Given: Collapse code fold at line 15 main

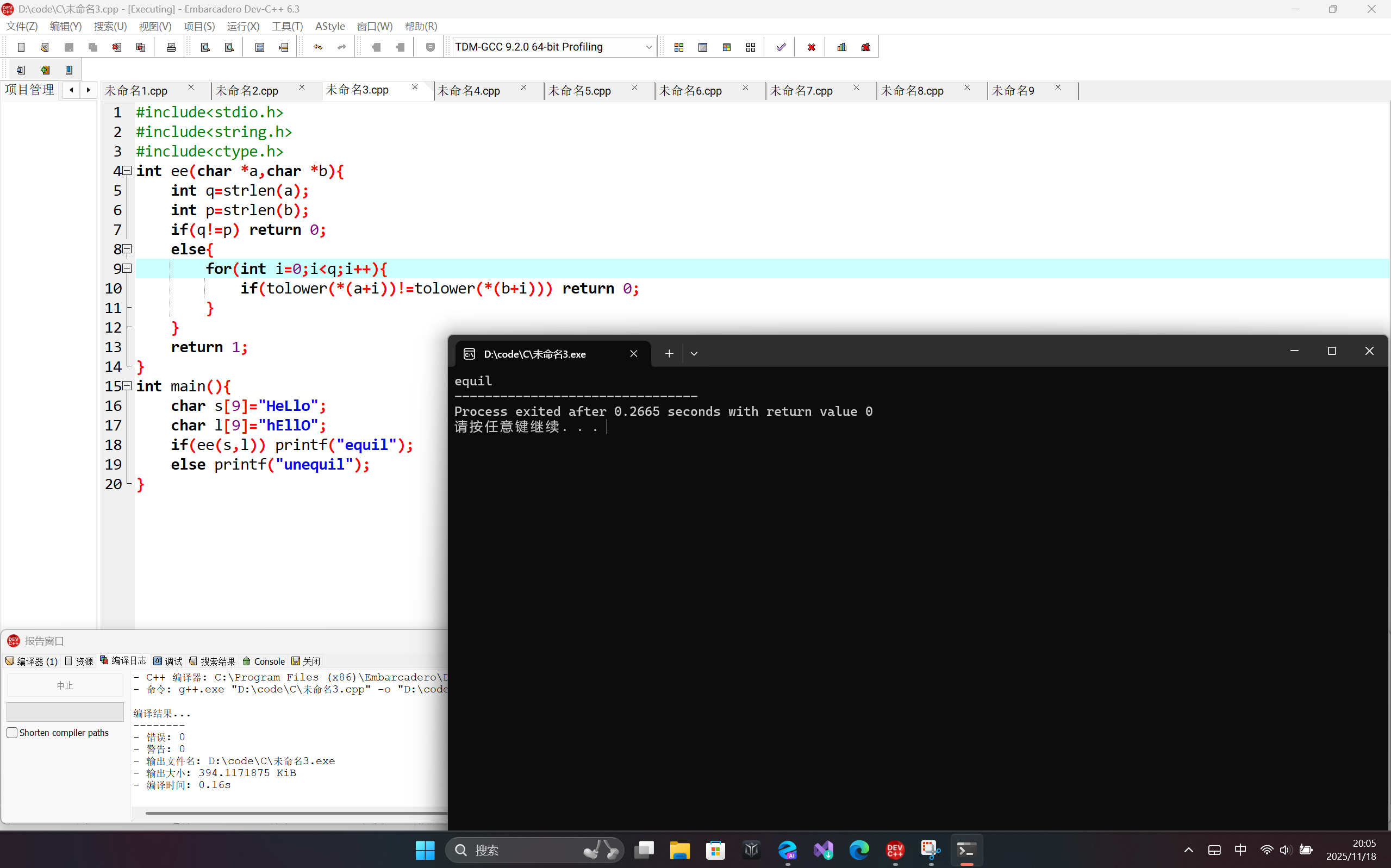Looking at the screenshot, I should (127, 386).
